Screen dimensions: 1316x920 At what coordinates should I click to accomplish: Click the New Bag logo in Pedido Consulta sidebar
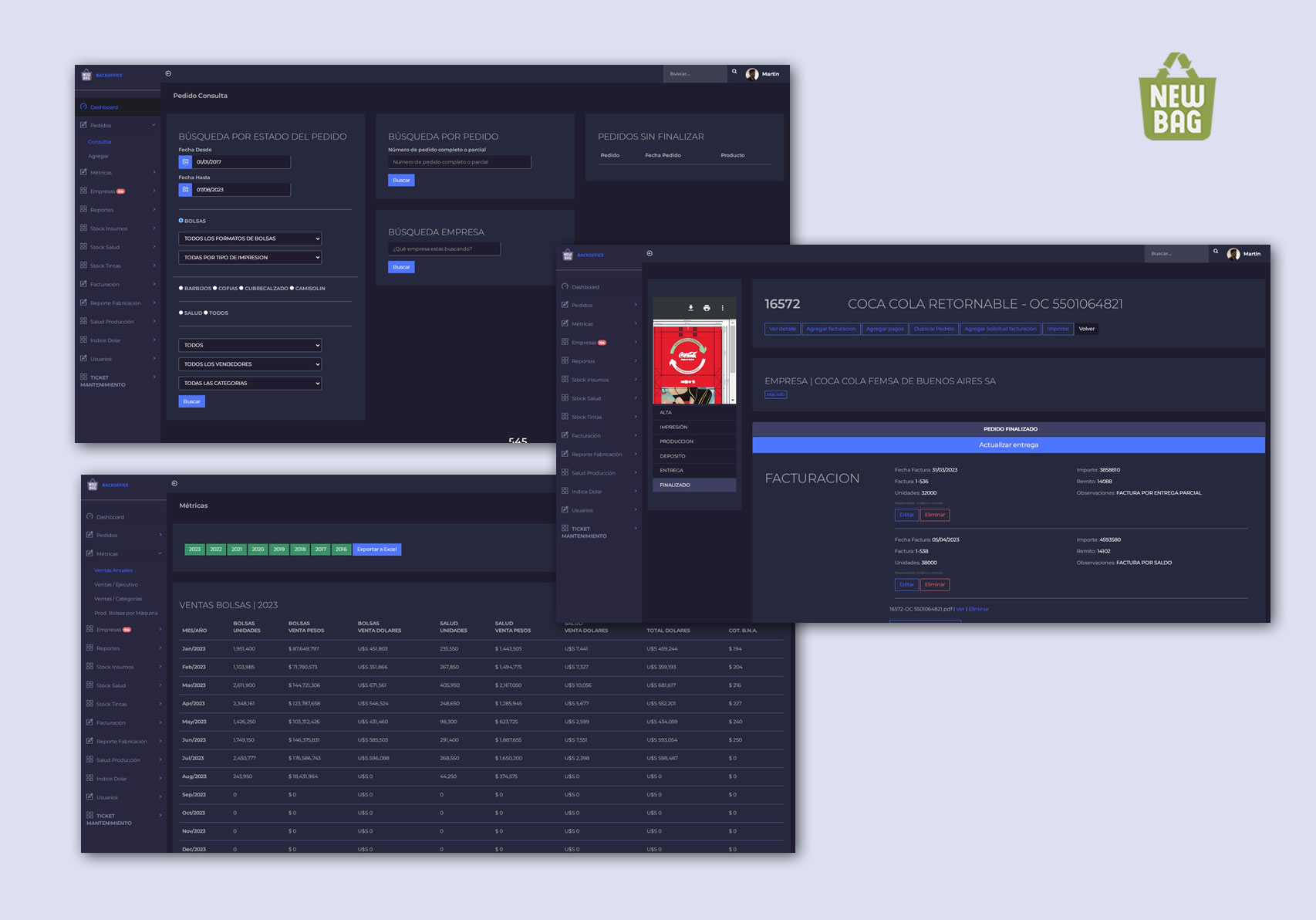(86, 75)
